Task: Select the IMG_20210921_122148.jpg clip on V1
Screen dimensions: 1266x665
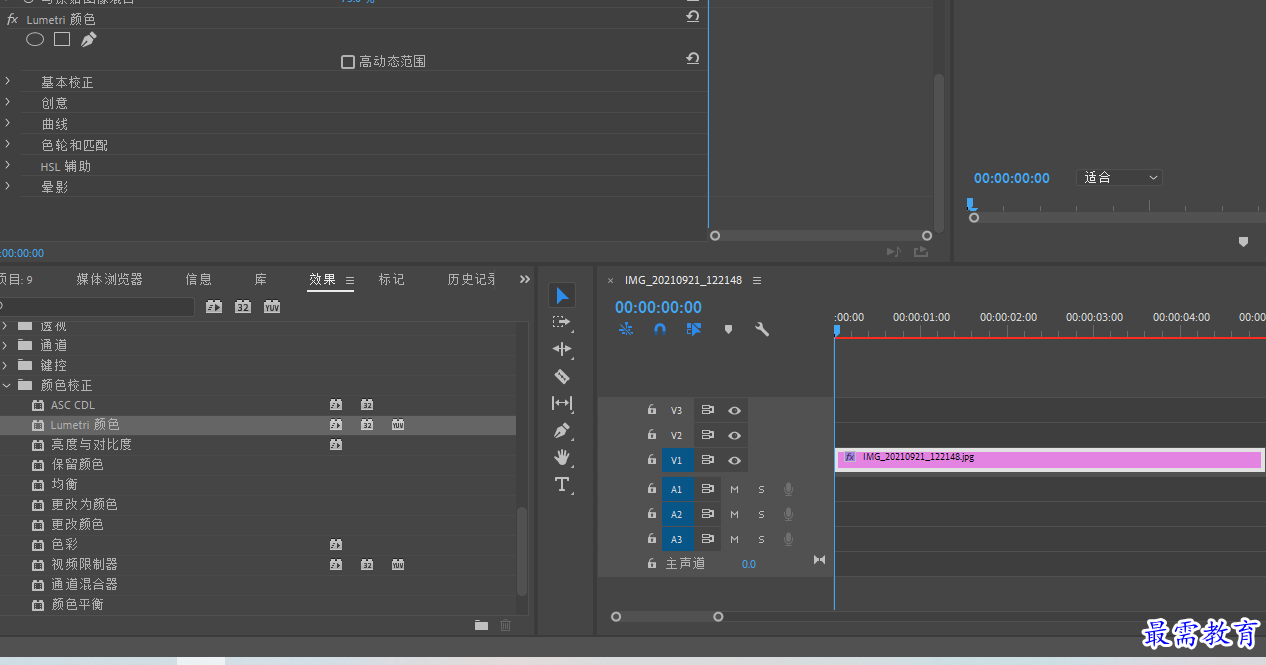Action: click(x=1050, y=460)
